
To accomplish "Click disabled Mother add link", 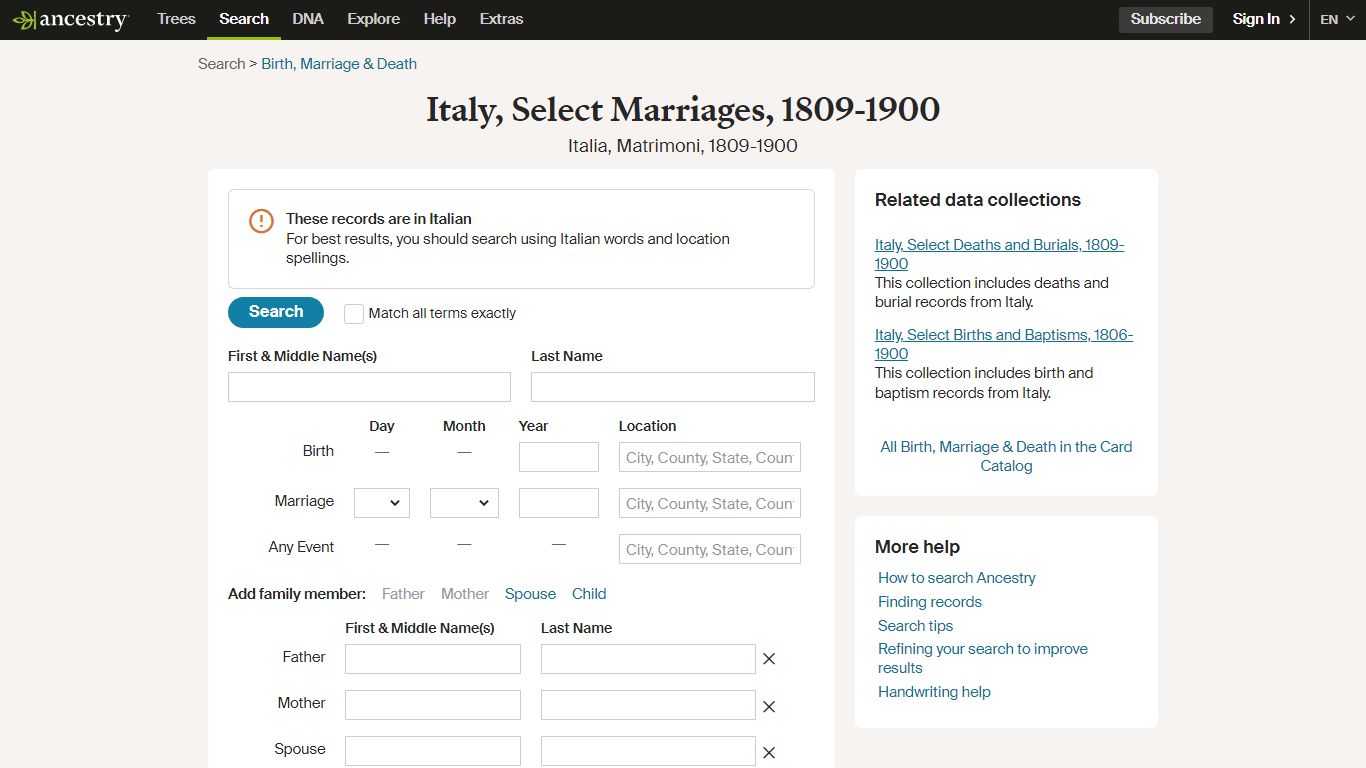I will pyautogui.click(x=465, y=594).
